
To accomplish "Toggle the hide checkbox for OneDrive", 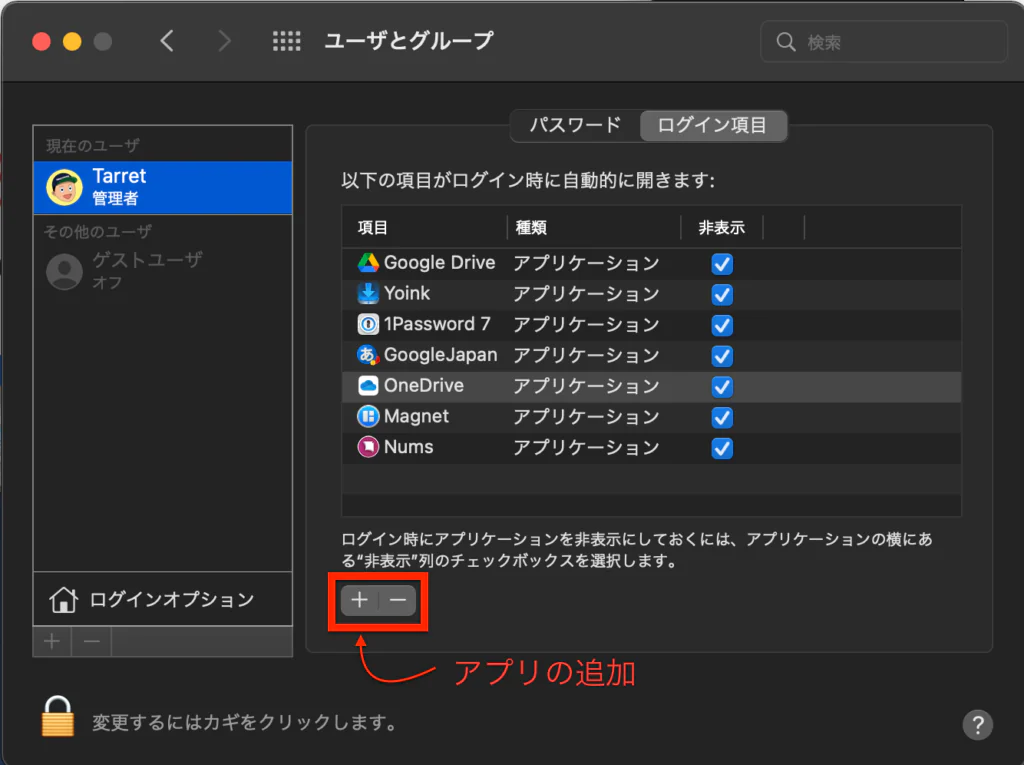I will (x=721, y=386).
